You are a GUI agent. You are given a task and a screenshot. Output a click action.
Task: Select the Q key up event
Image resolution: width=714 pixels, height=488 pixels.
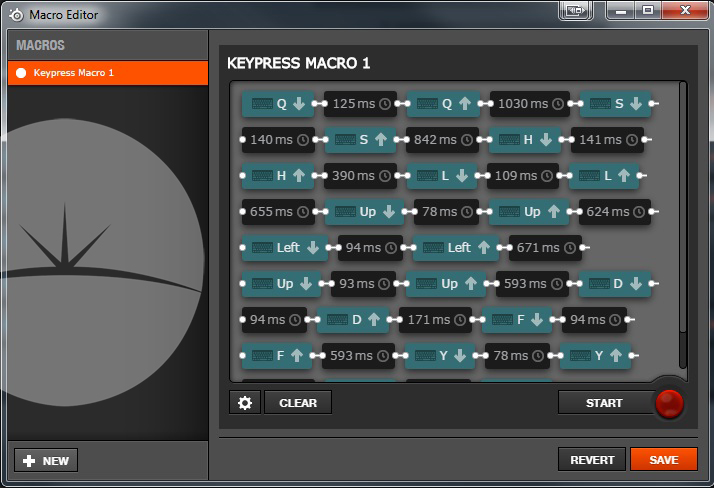(443, 104)
